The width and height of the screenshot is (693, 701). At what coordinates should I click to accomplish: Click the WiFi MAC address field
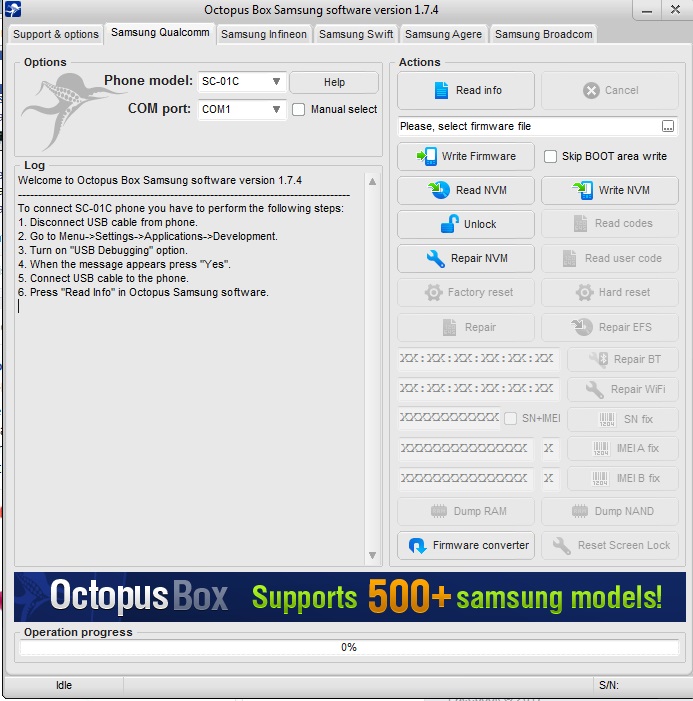tap(478, 389)
